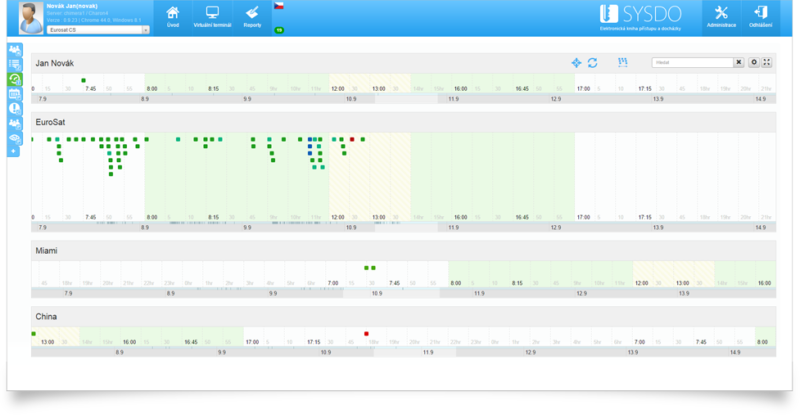The image size is (800, 415).
Task: Click the red marker in China timeline
Action: tap(366, 333)
